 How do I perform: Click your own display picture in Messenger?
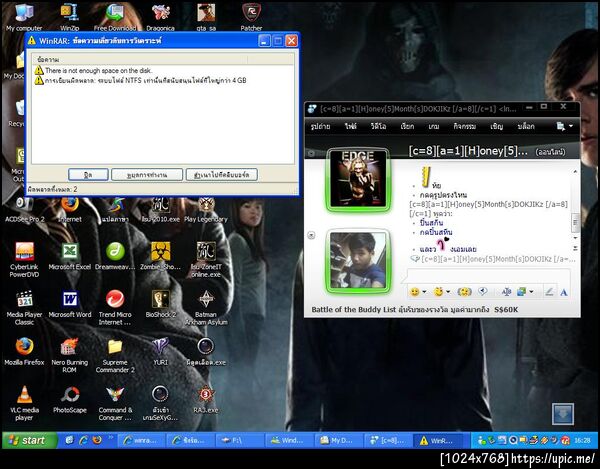click(x=358, y=261)
